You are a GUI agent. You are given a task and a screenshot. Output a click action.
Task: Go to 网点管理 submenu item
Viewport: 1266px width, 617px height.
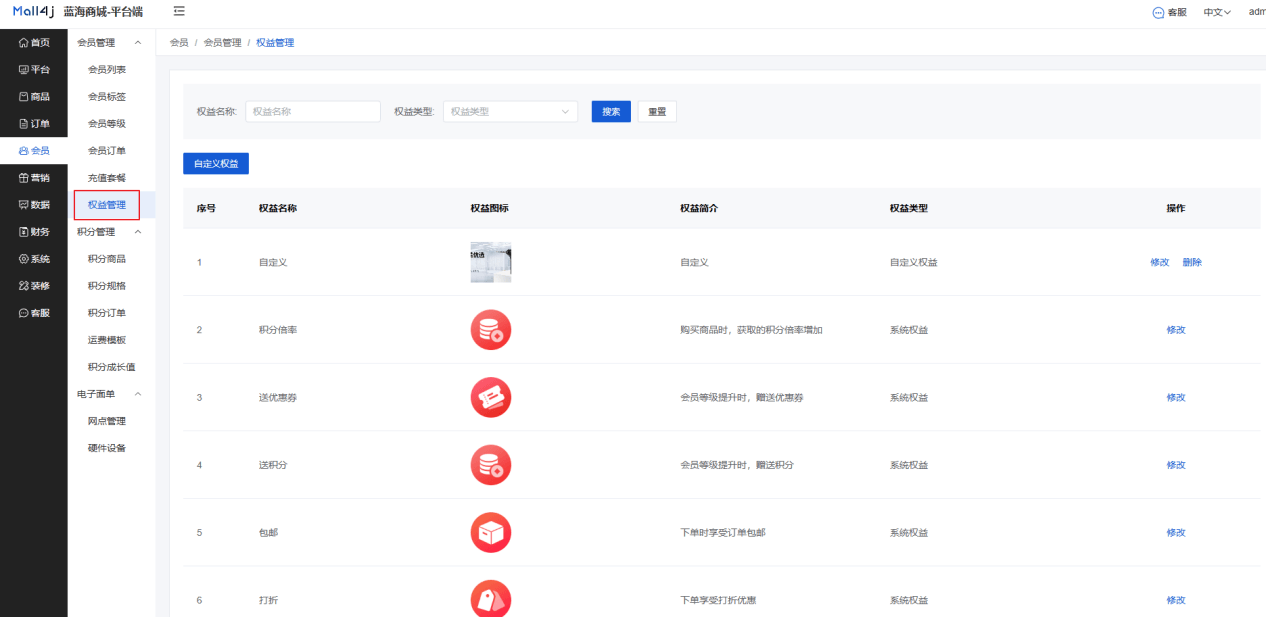click(x=107, y=421)
